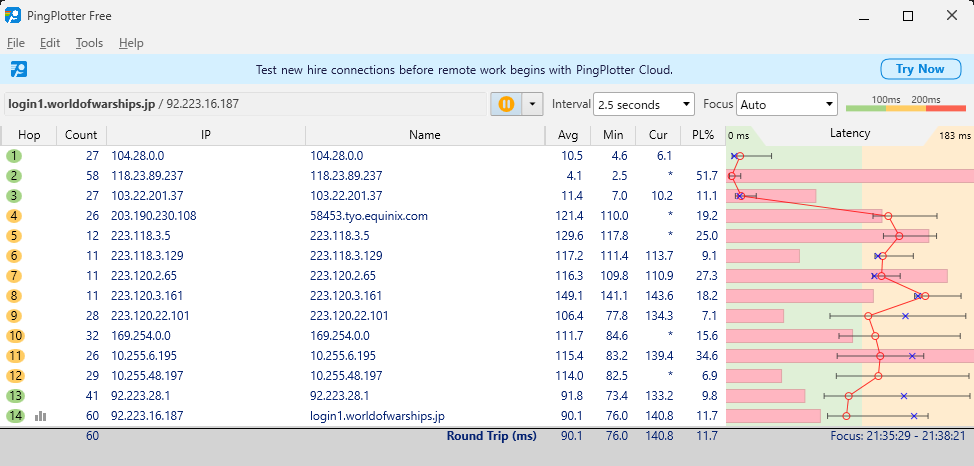Open the Help menu
This screenshot has width=974, height=466.
[x=131, y=43]
